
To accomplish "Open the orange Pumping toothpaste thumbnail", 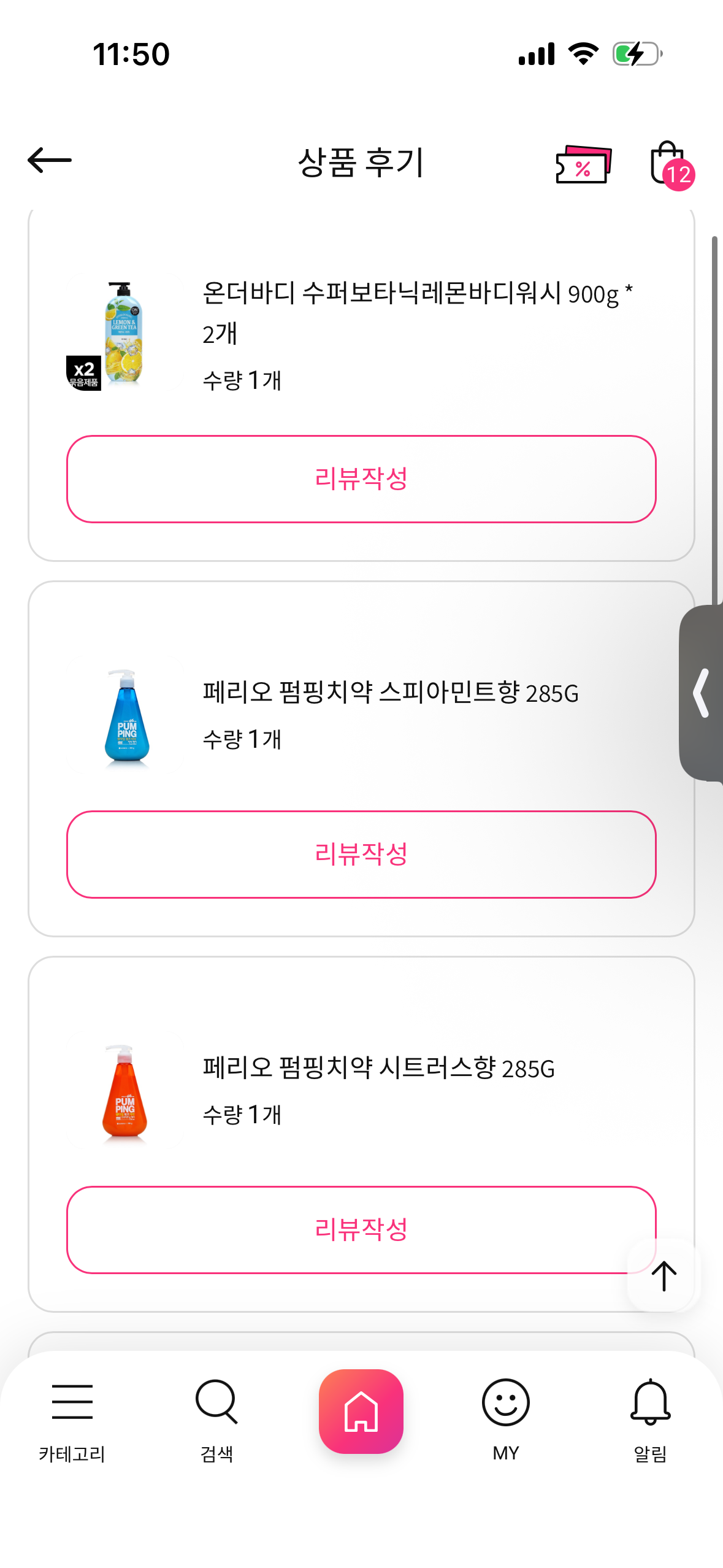I will (125, 1091).
